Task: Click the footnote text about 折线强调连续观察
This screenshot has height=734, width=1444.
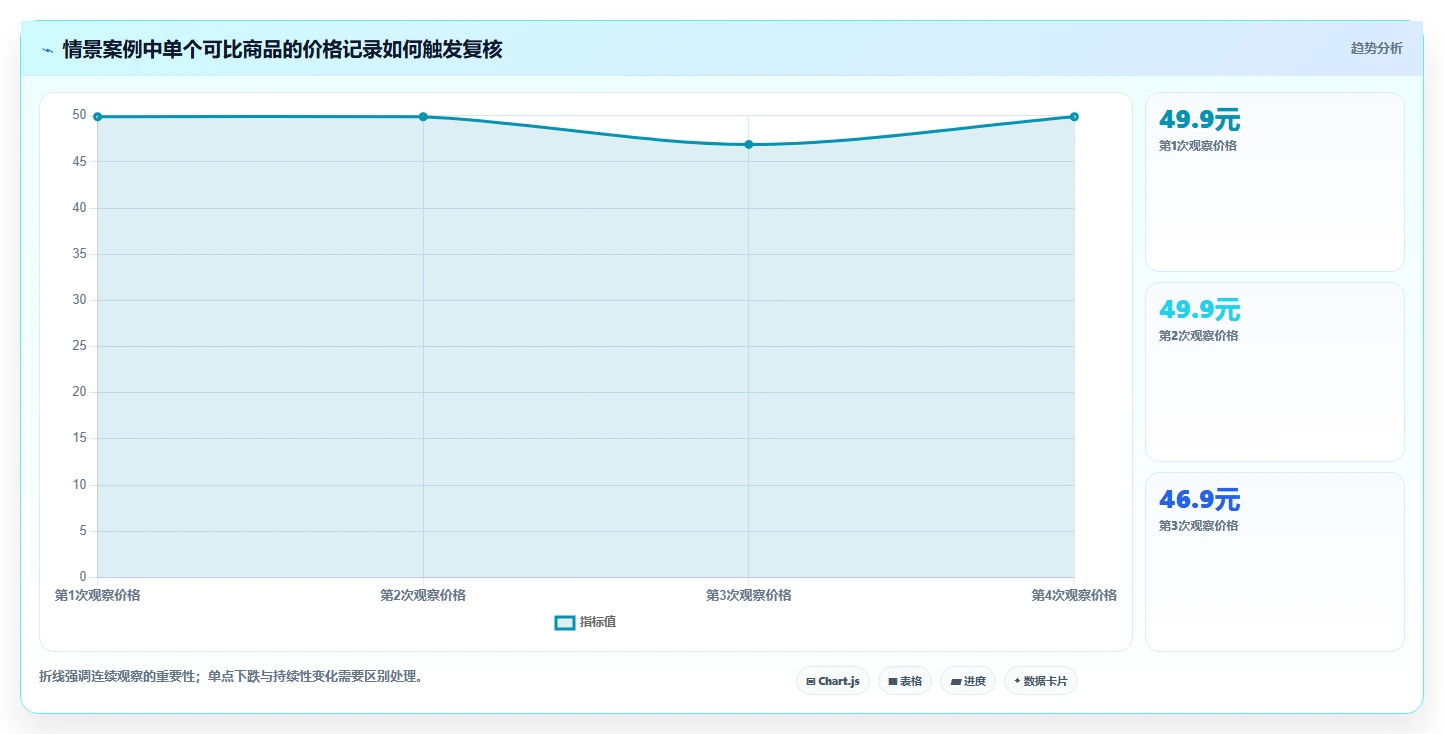Action: (233, 676)
